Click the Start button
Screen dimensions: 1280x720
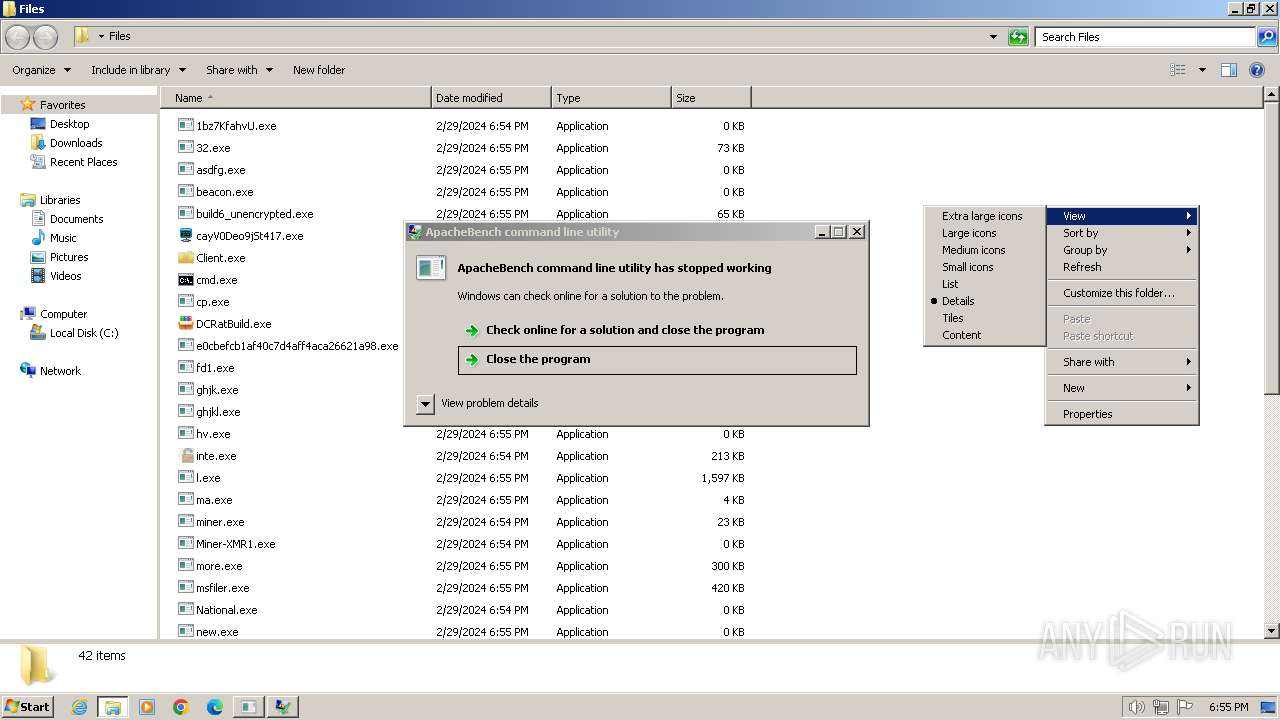coord(28,707)
